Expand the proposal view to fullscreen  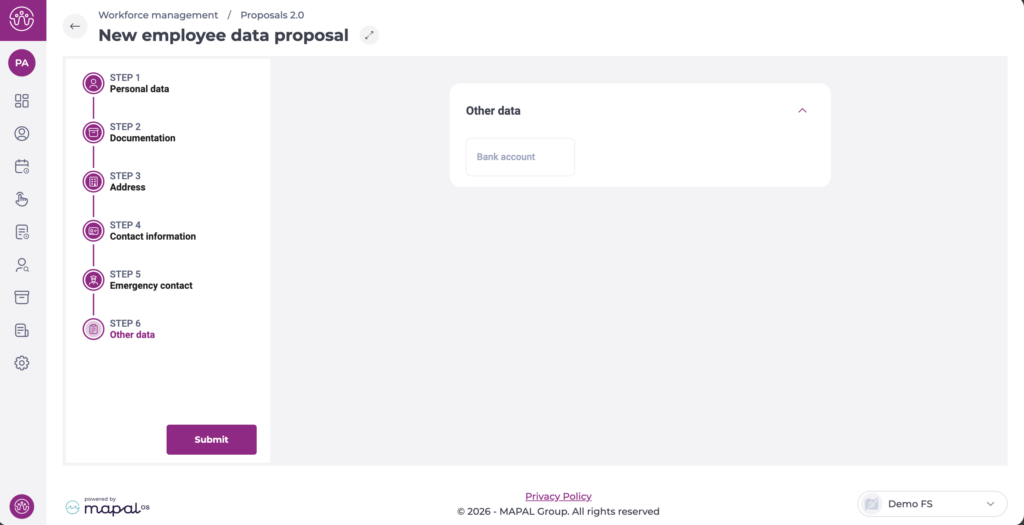(x=370, y=35)
